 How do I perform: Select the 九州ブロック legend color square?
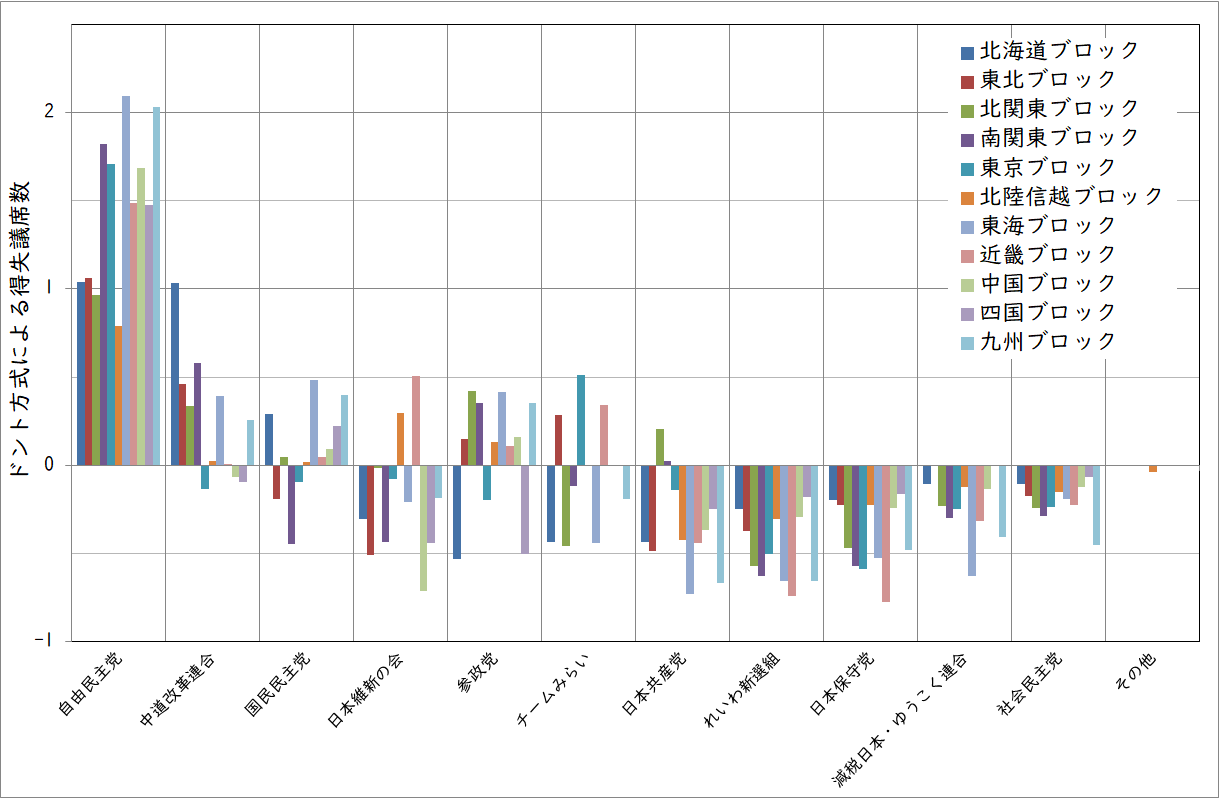click(967, 342)
